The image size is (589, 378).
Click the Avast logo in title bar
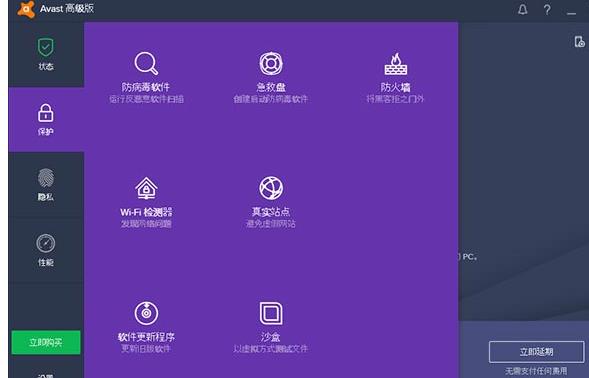(26, 9)
